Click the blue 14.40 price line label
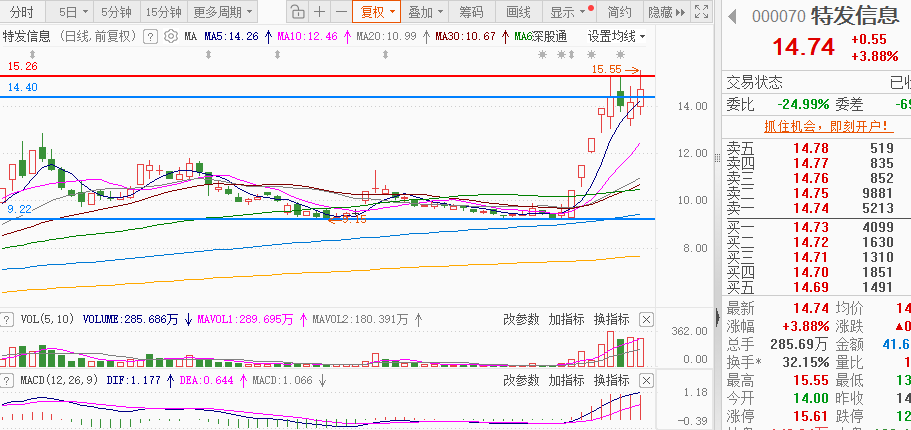 tap(23, 87)
